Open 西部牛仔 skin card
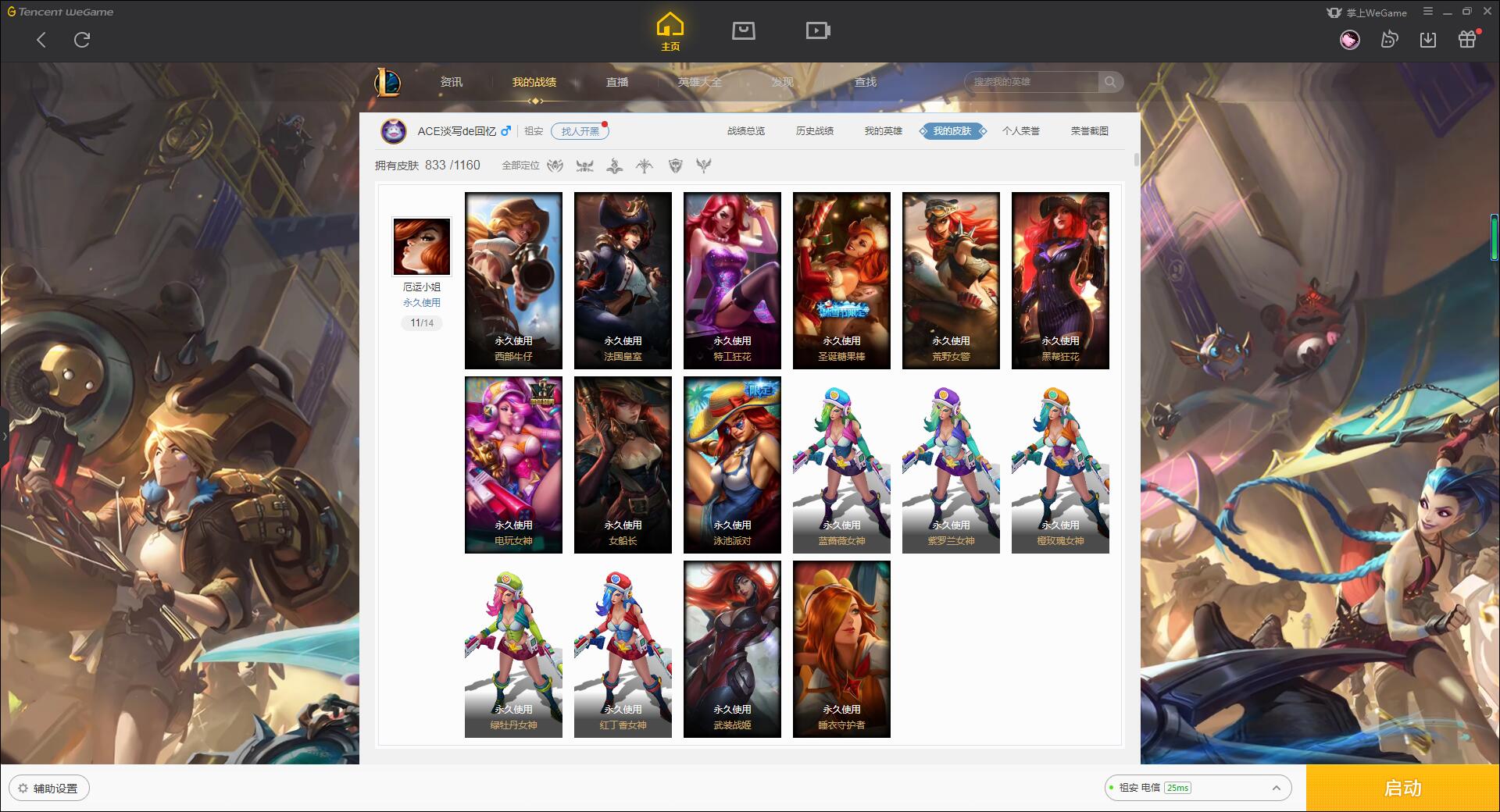Screen dimensions: 1500x812 pyautogui.click(x=513, y=280)
